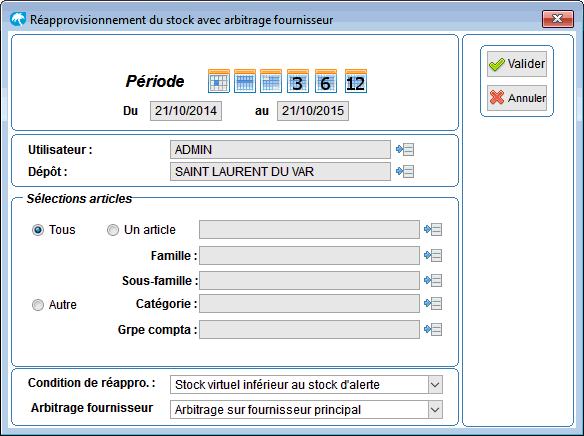Open the Famille lookup list icon
The height and width of the screenshot is (436, 584).
(x=433, y=255)
